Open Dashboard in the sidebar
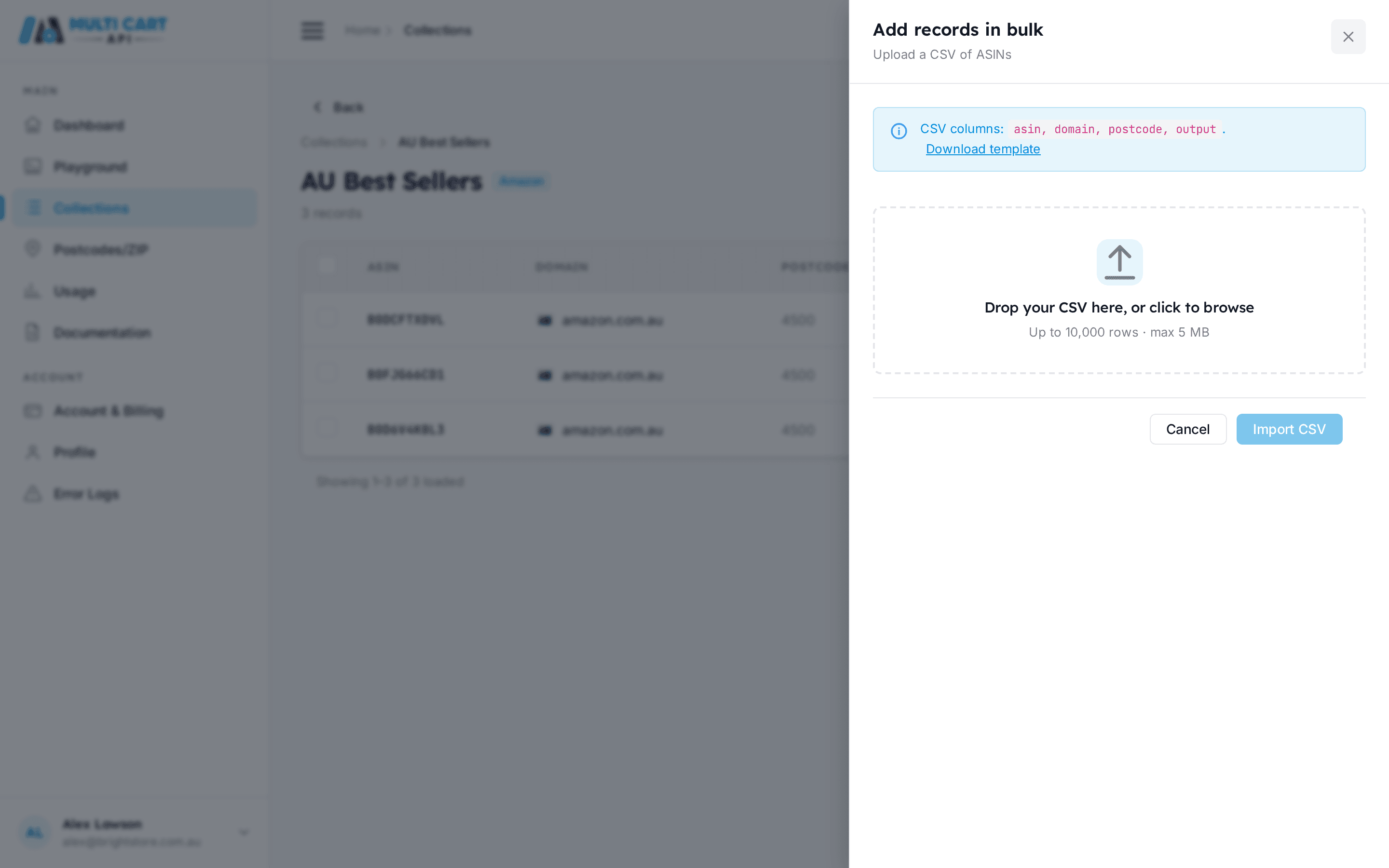Screen dimensions: 1389x868 (134, 125)
